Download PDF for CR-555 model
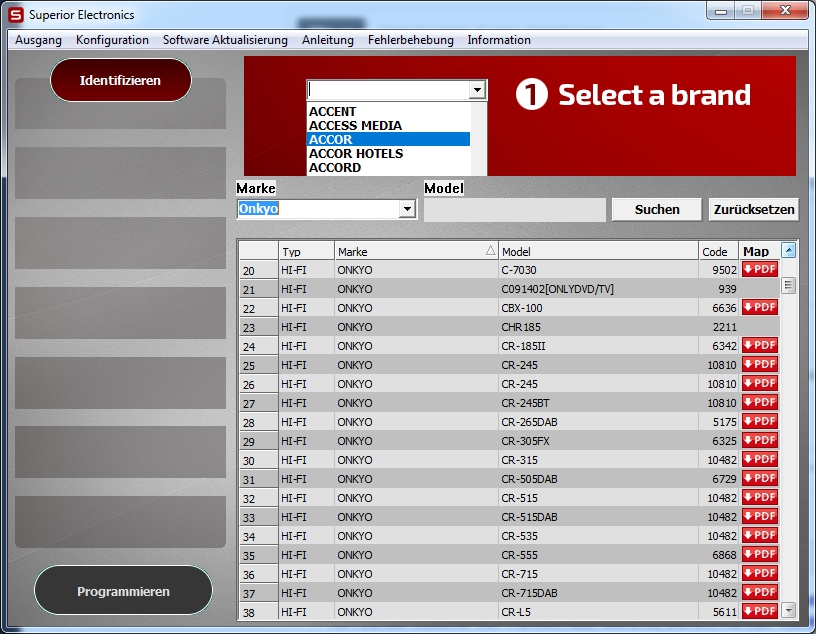 759,554
